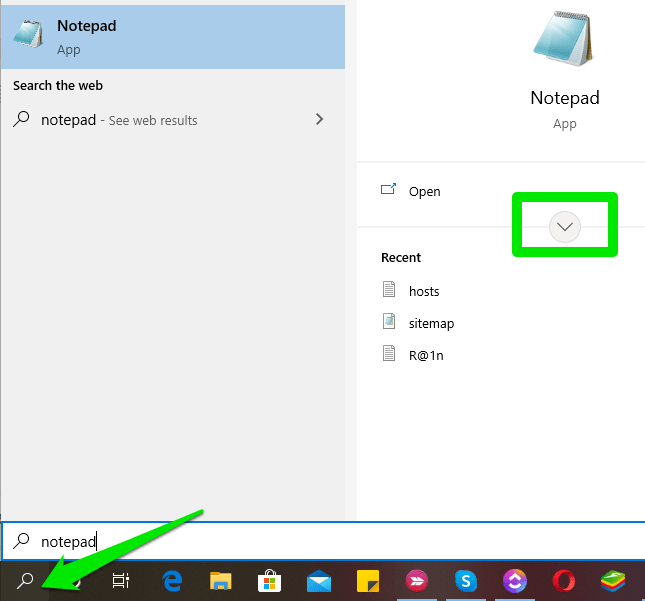The image size is (645, 601).
Task: Open Mail app from taskbar
Action: 319,581
